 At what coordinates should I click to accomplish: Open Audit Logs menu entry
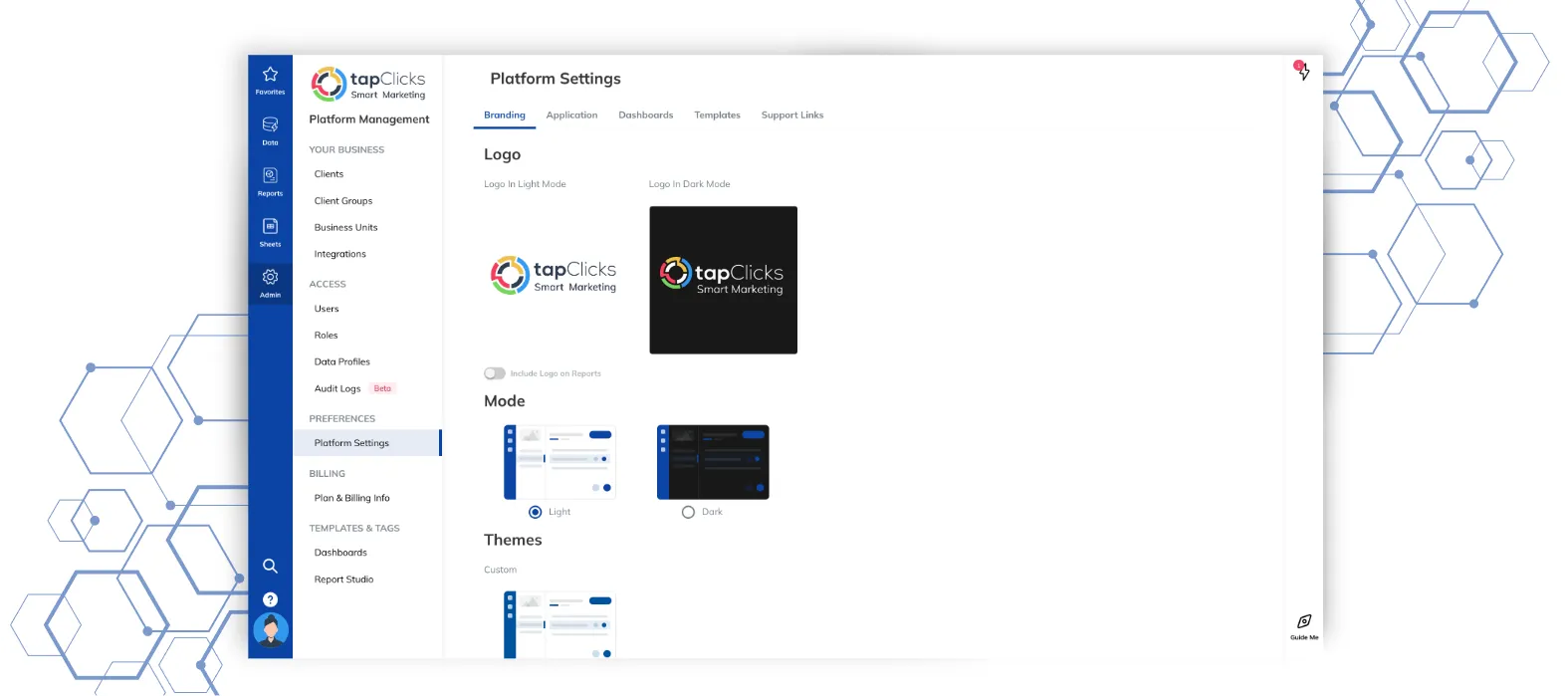(x=337, y=389)
